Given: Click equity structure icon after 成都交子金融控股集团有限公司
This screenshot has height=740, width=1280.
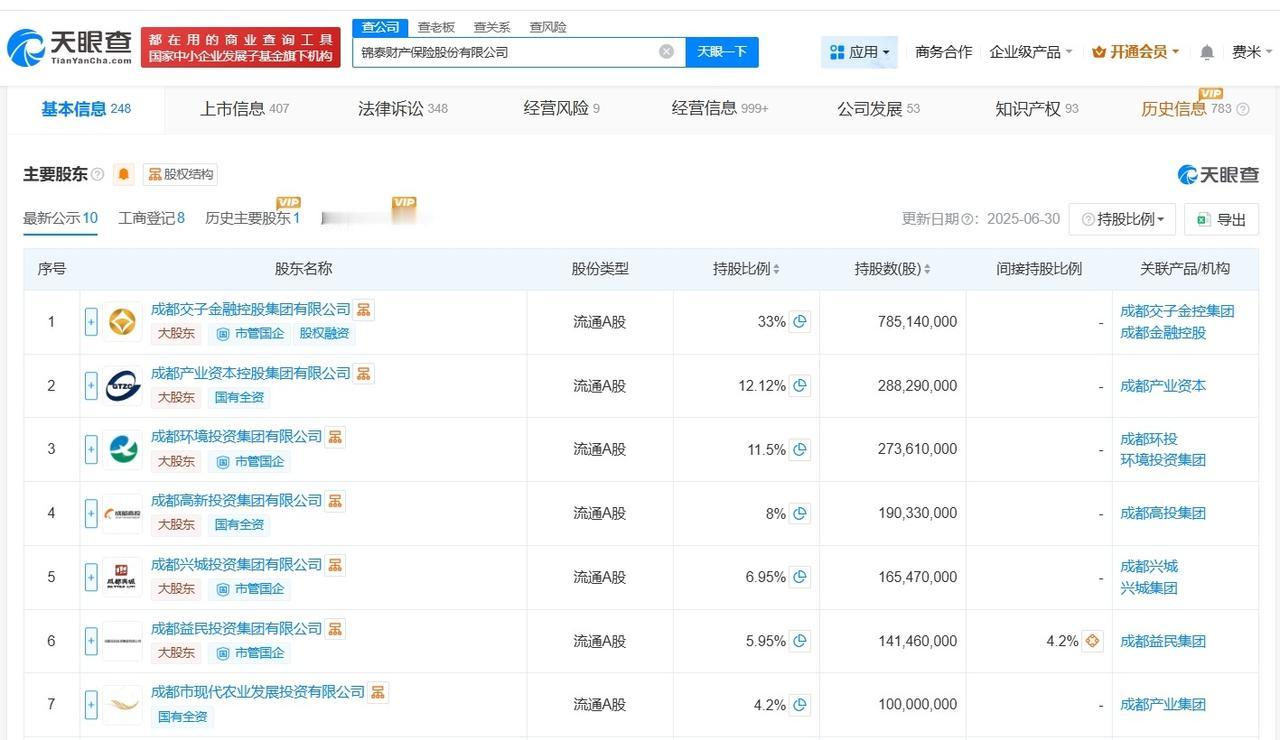Looking at the screenshot, I should tap(364, 309).
